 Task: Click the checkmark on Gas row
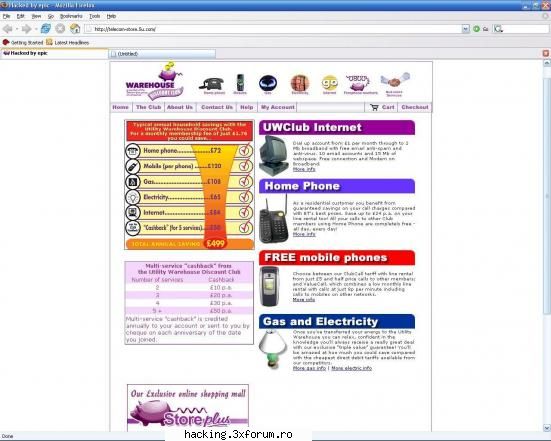tap(245, 181)
